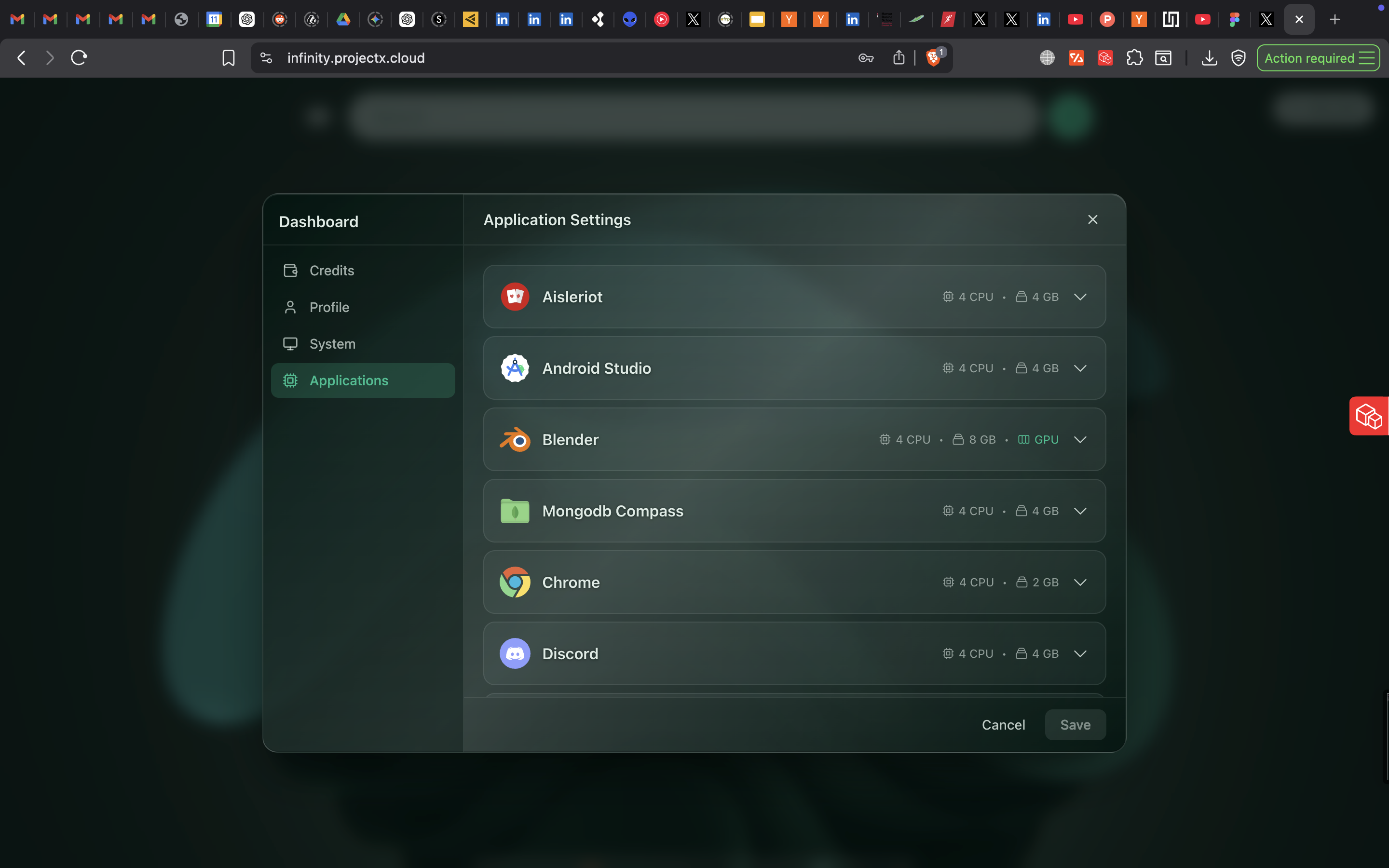Image resolution: width=1389 pixels, height=868 pixels.
Task: Open the browser extensions puzzle icon
Action: pyautogui.click(x=1135, y=57)
